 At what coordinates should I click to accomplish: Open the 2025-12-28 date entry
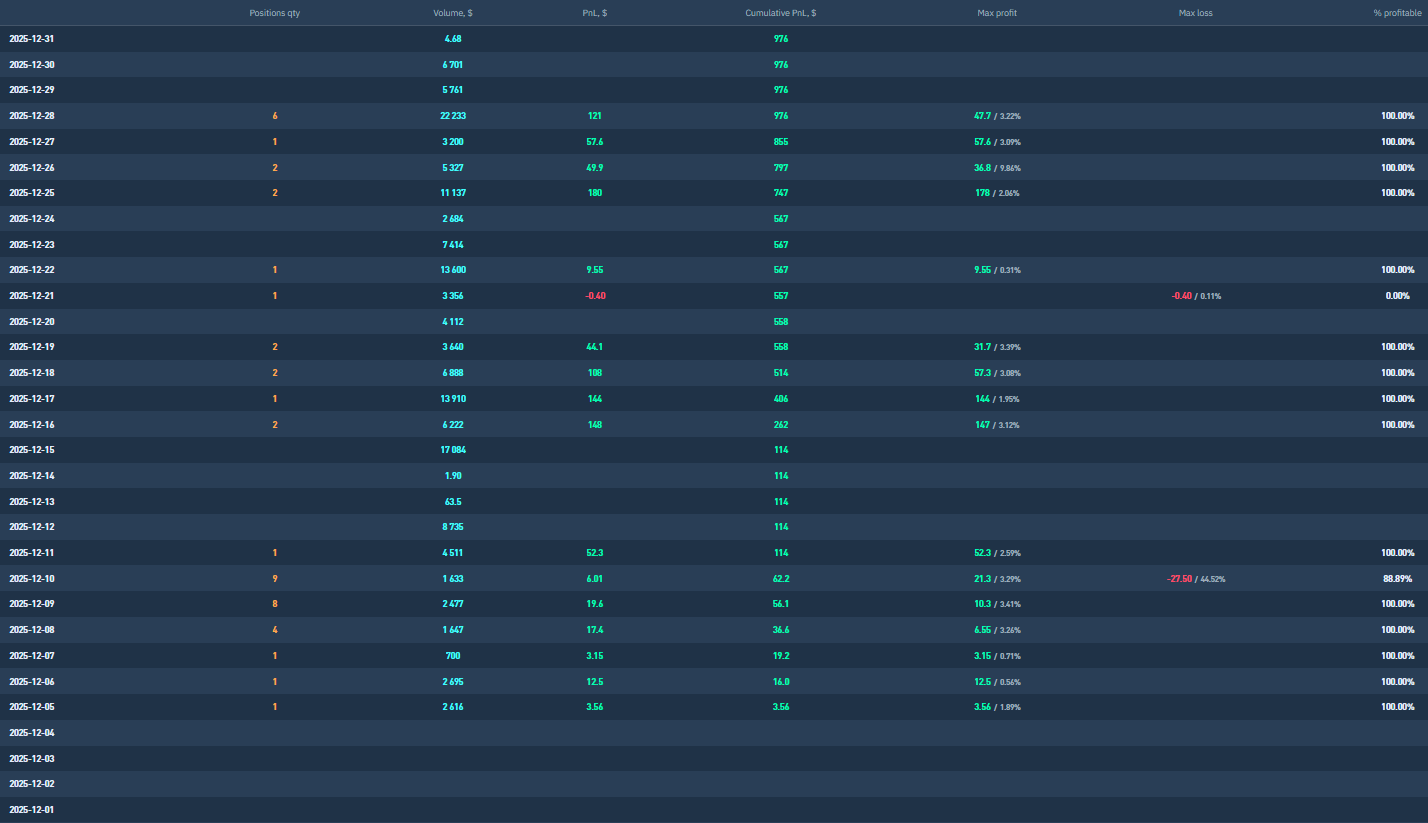(x=32, y=116)
